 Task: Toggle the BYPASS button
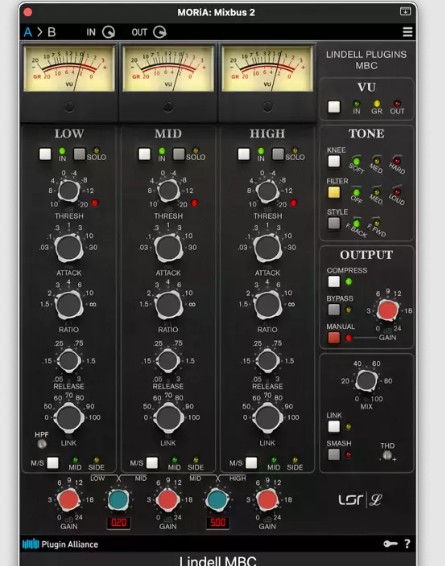pyautogui.click(x=334, y=310)
